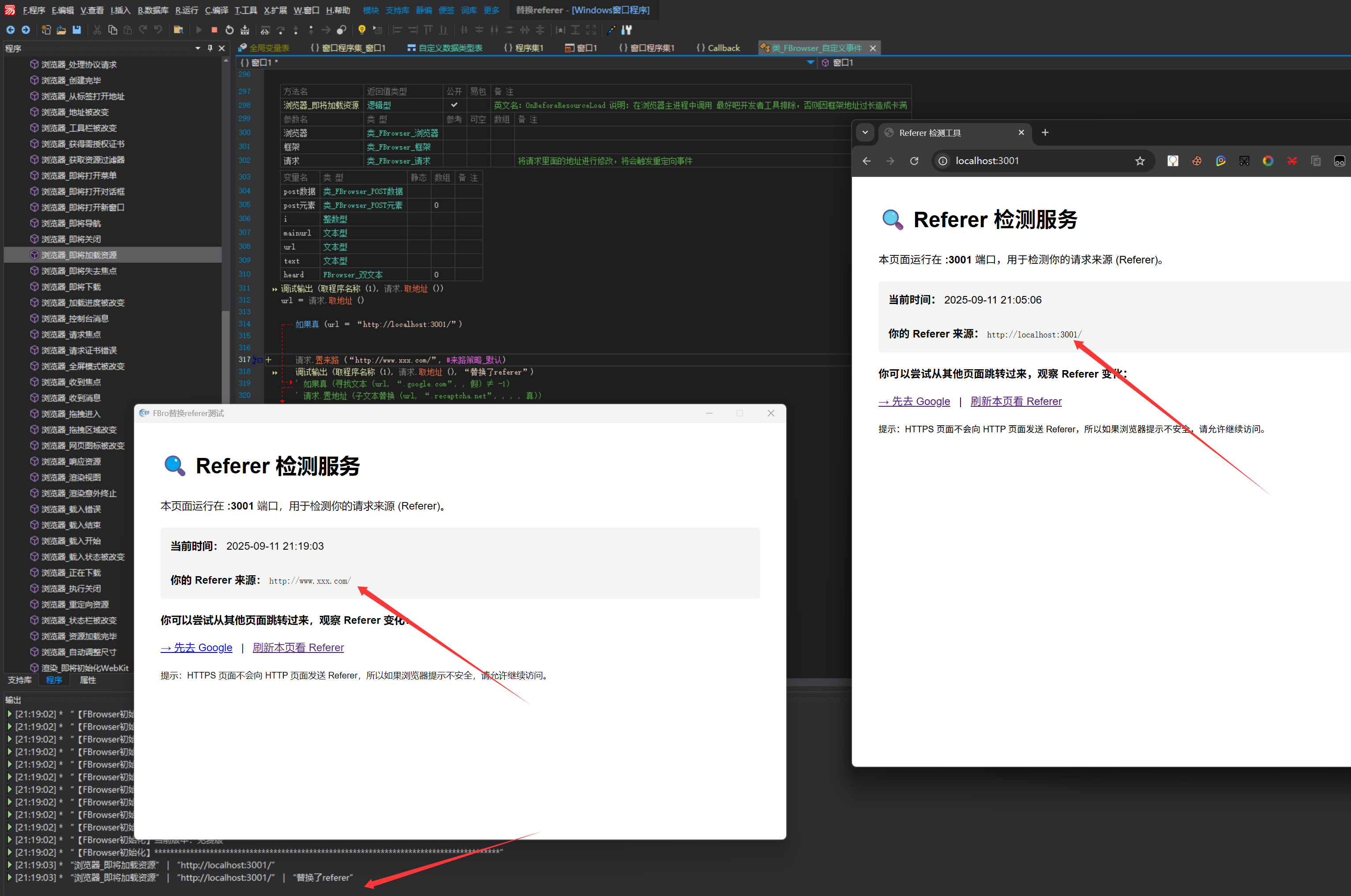This screenshot has width=1351, height=896.
Task: Open the 程序 panel options dropdown arrow
Action: click(198, 49)
